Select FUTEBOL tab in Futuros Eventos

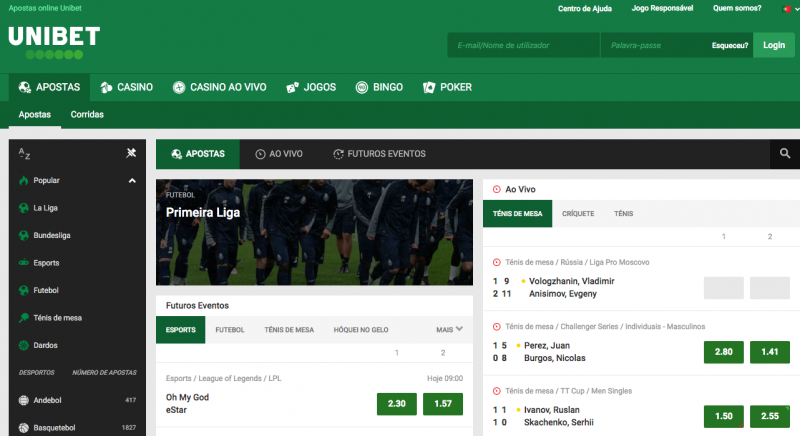[230, 330]
